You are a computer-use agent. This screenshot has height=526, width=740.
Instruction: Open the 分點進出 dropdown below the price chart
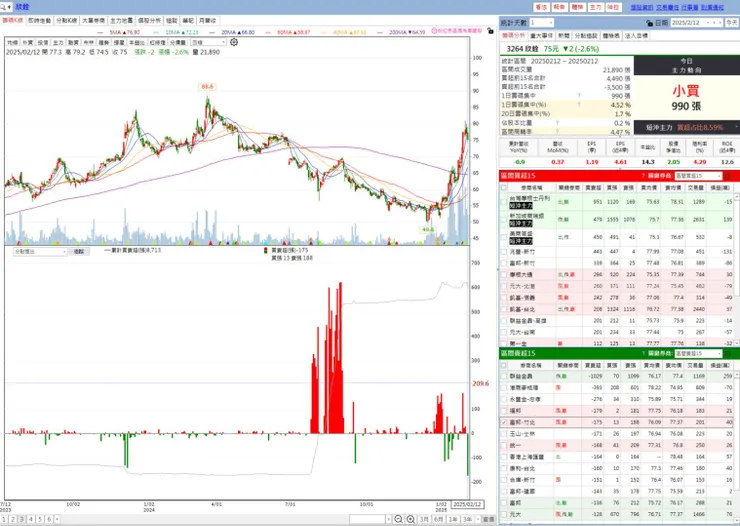point(40,251)
